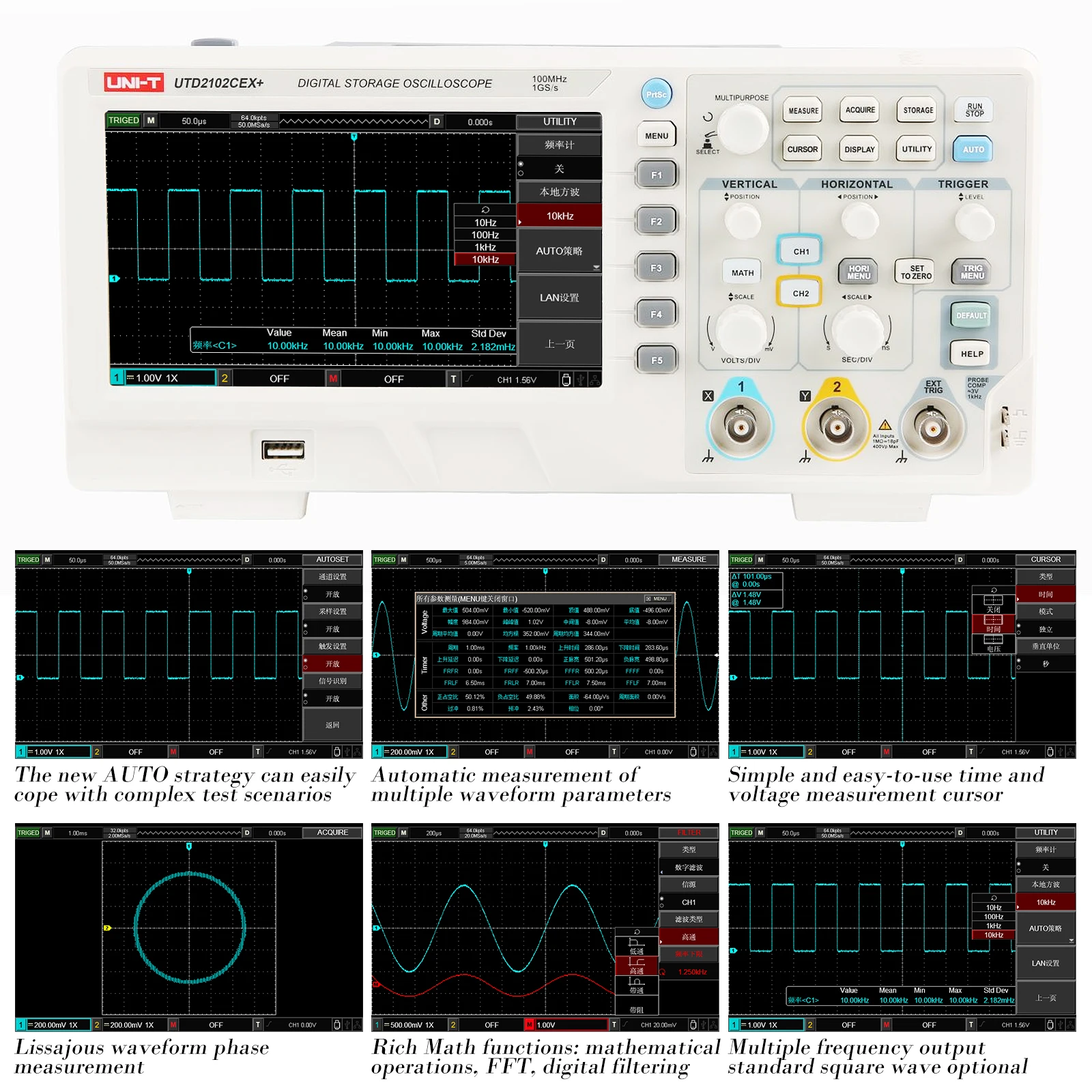The height and width of the screenshot is (1092, 1092).
Task: Click the blue AUTO button
Action: coord(973,149)
